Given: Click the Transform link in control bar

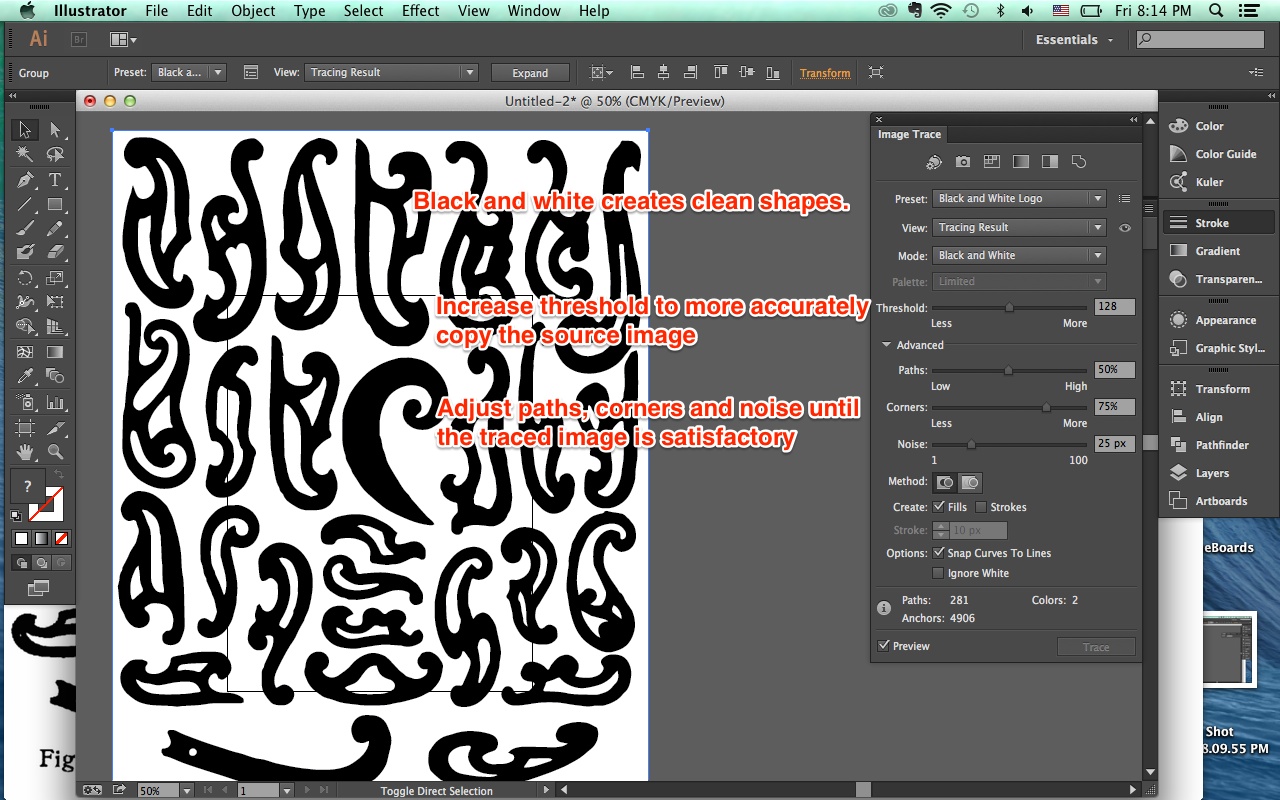Looking at the screenshot, I should 825,73.
